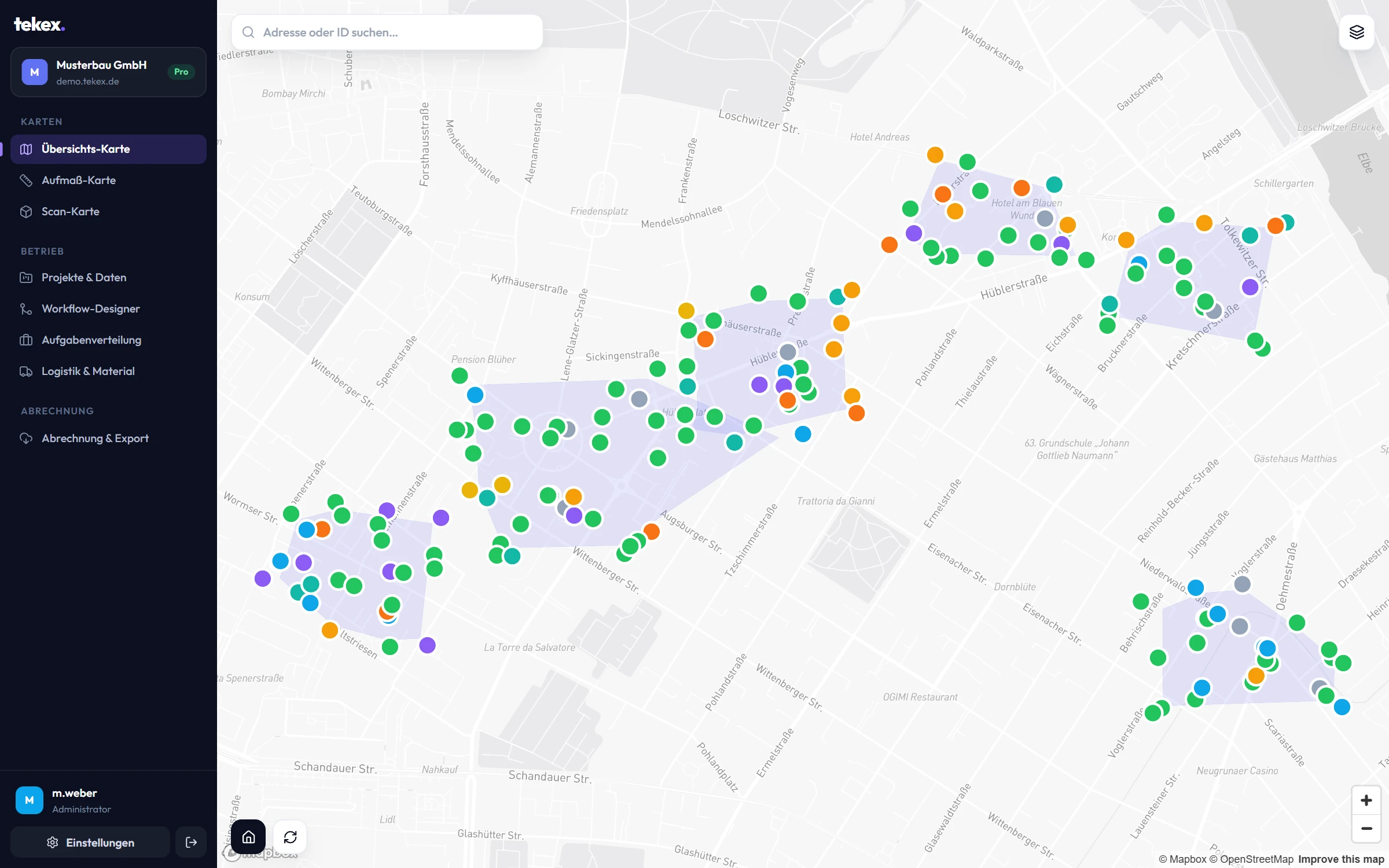1389x868 pixels.
Task: Focus the Adresse oder ID suchen field
Action: [x=387, y=32]
